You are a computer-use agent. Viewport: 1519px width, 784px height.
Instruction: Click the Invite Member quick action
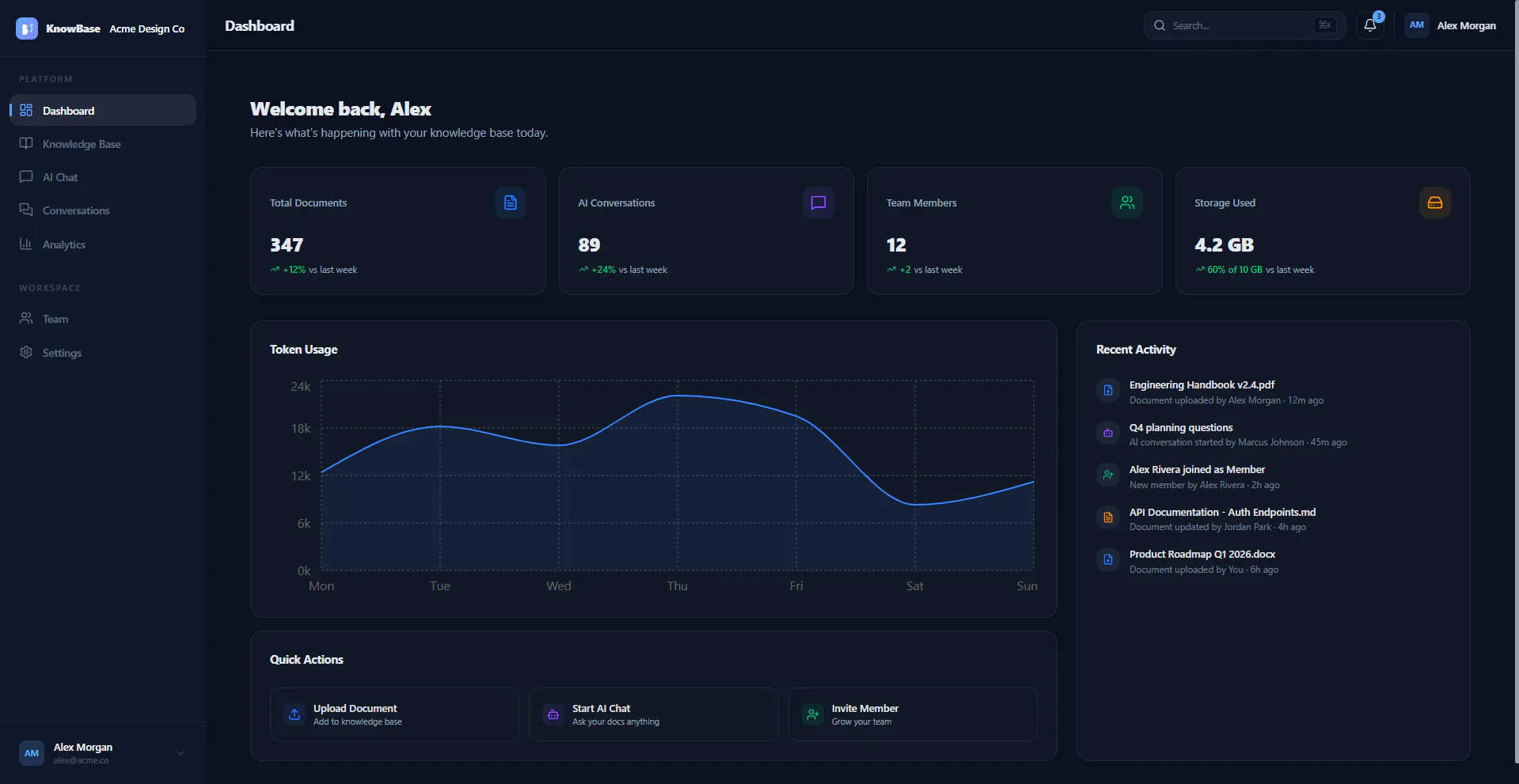pos(913,714)
